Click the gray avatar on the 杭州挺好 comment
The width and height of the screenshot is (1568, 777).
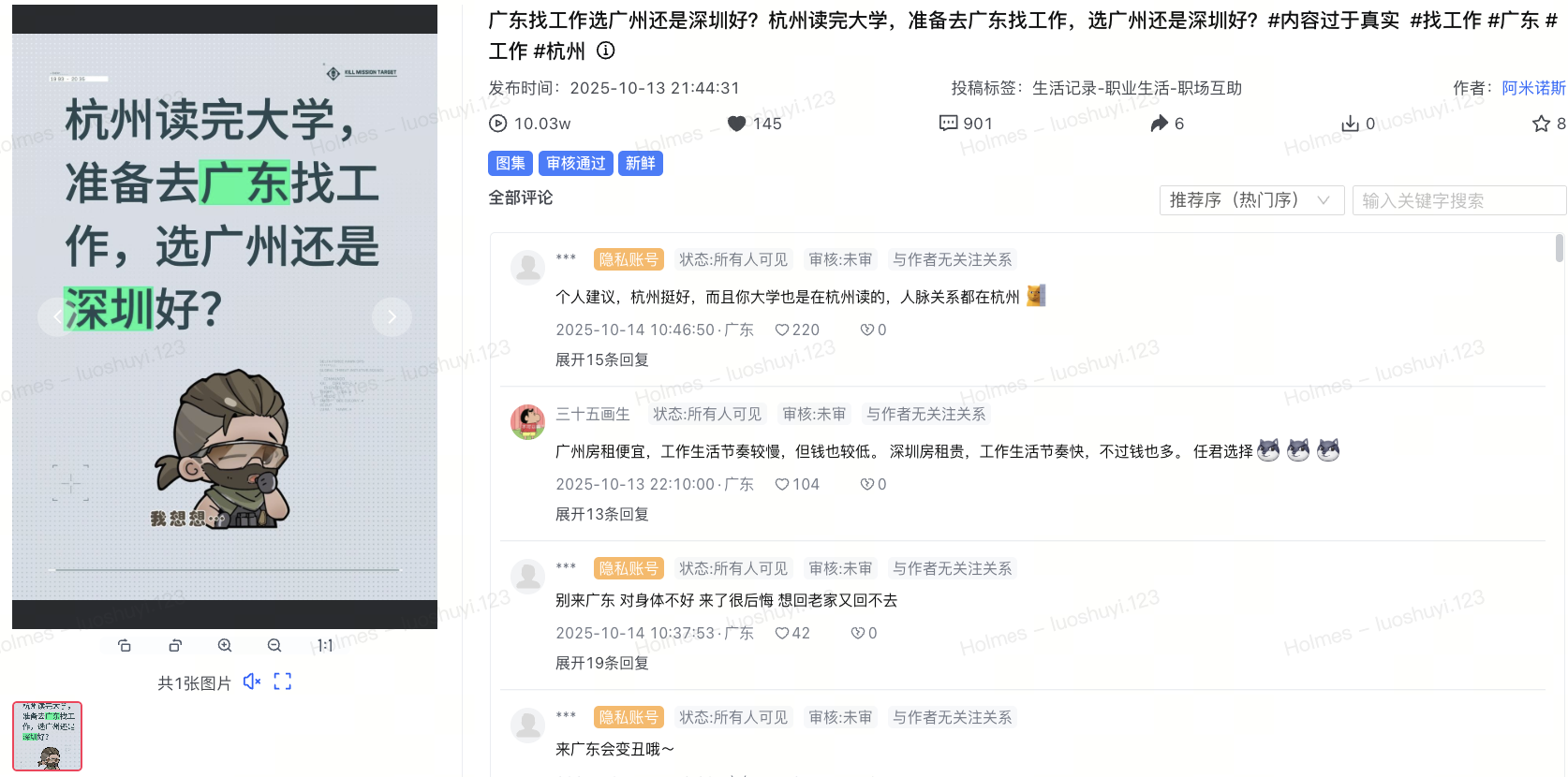pos(528,268)
